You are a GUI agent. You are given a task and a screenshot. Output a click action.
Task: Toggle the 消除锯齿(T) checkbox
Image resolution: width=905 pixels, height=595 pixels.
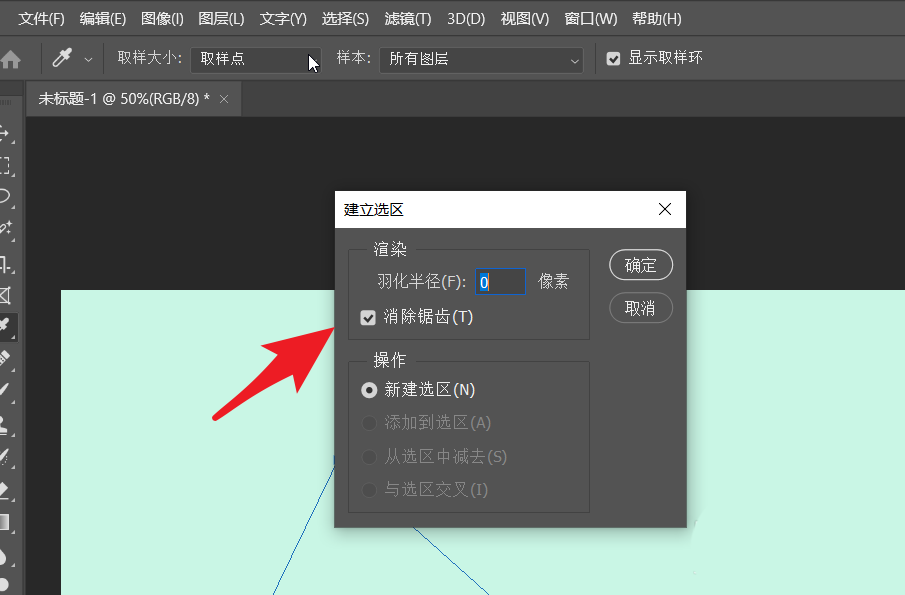tap(368, 317)
